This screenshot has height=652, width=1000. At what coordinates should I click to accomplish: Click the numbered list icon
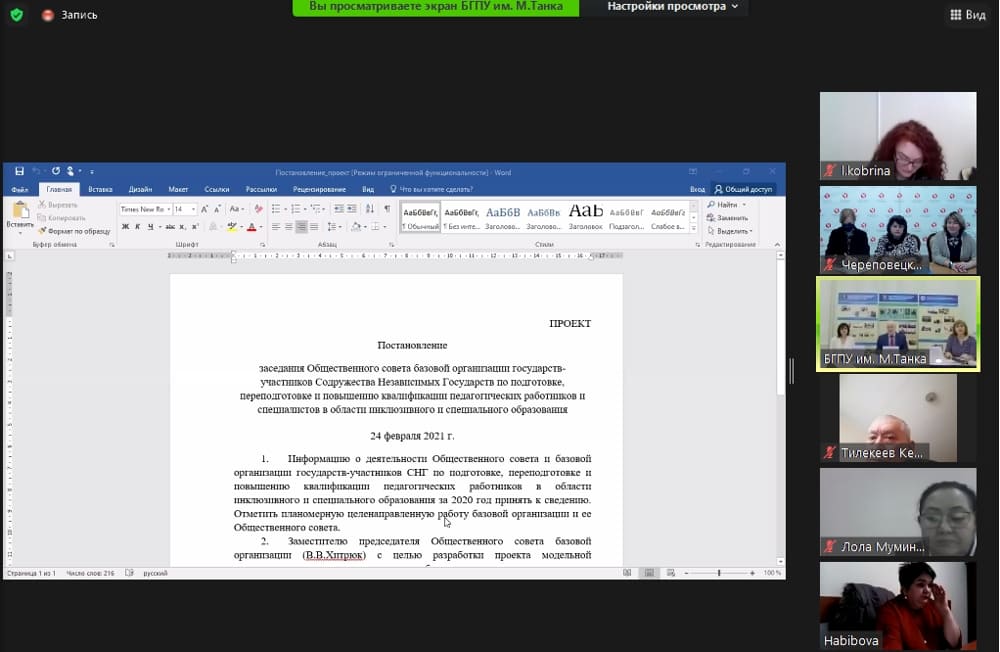pos(295,209)
